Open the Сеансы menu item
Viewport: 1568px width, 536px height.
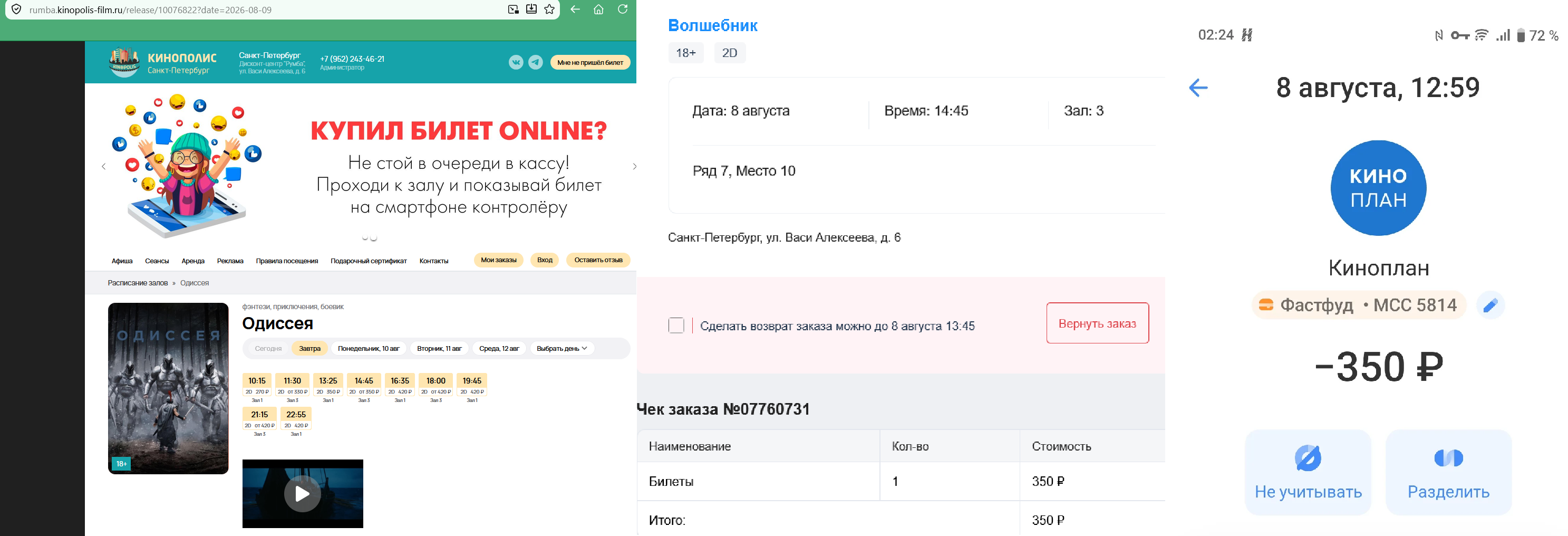(x=157, y=261)
